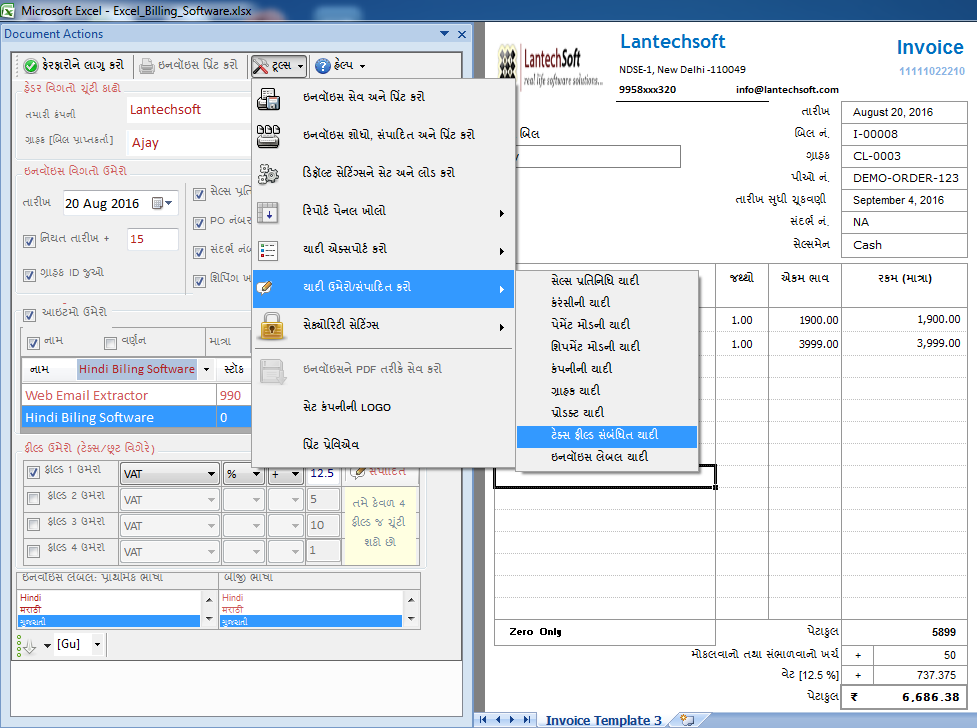Open the field 1 plus sign dropdown
This screenshot has height=728, width=977.
click(295, 474)
